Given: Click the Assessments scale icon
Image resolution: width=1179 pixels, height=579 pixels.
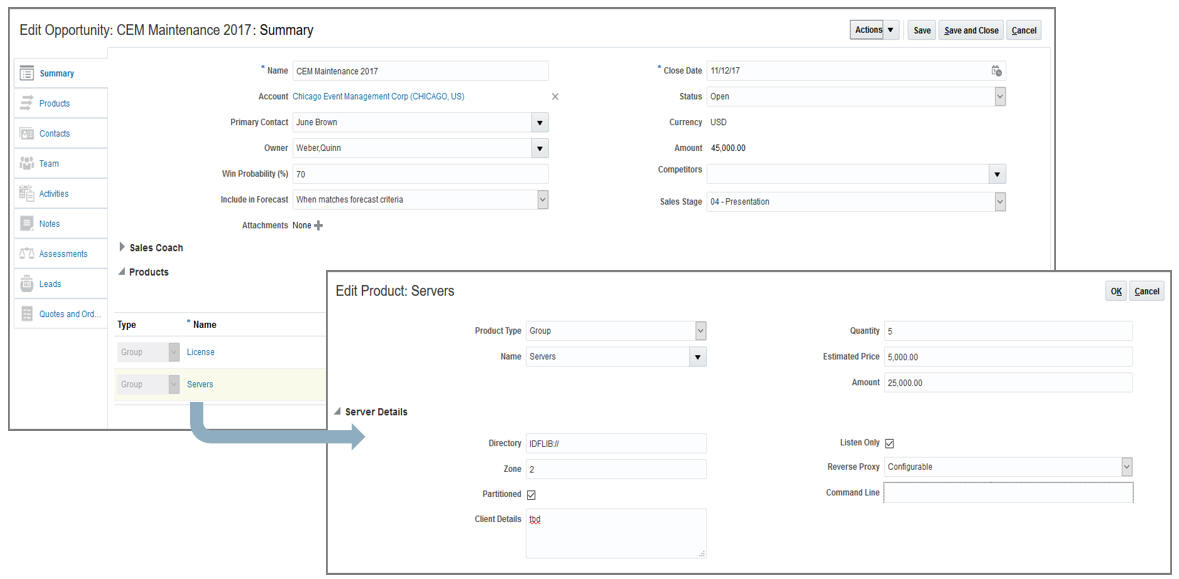Looking at the screenshot, I should tap(27, 253).
